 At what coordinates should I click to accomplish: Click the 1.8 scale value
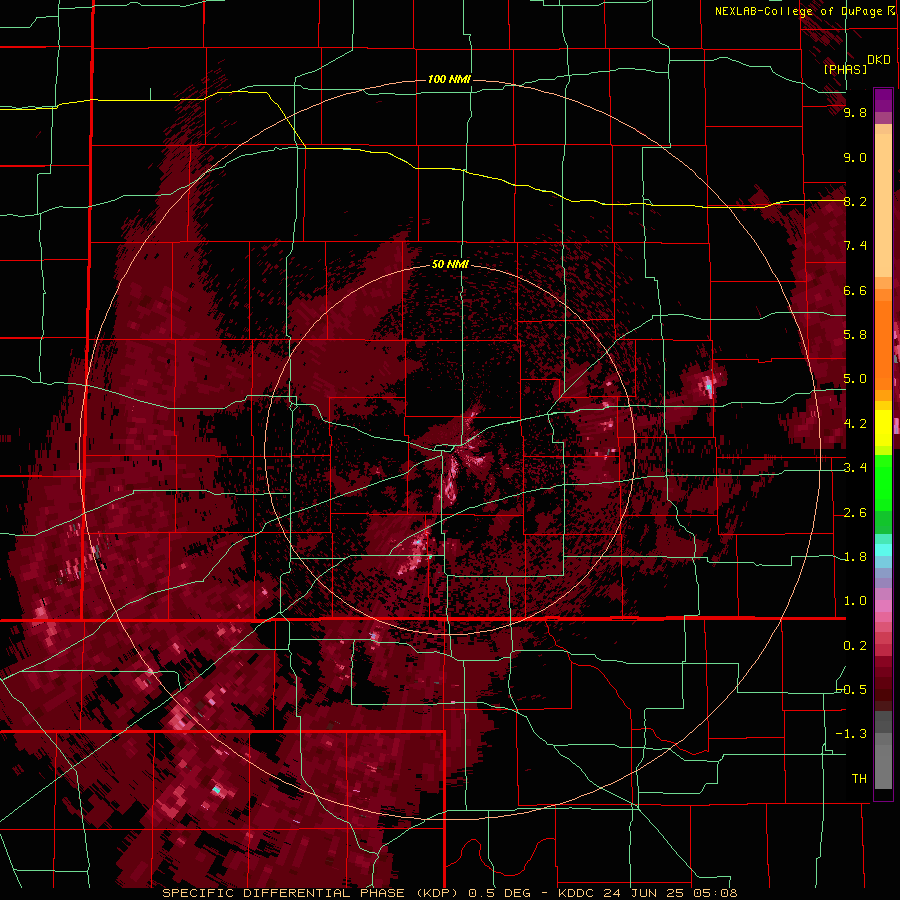pyautogui.click(x=855, y=557)
